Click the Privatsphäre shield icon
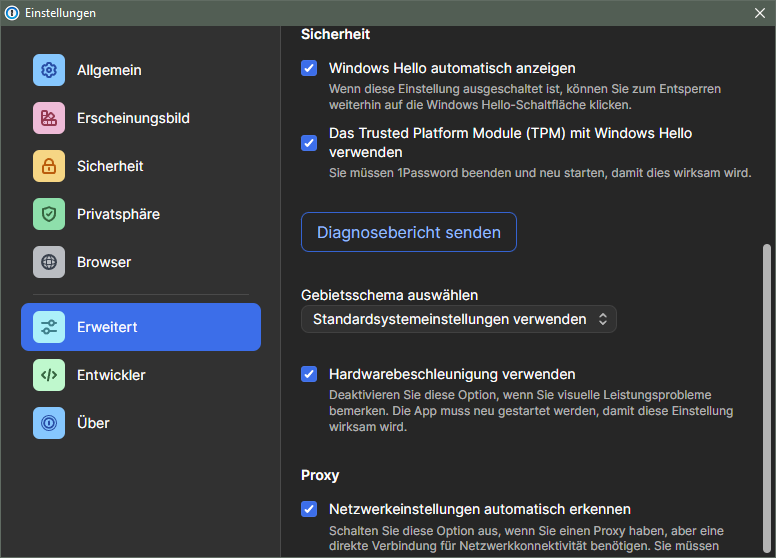This screenshot has width=776, height=558. (x=49, y=214)
